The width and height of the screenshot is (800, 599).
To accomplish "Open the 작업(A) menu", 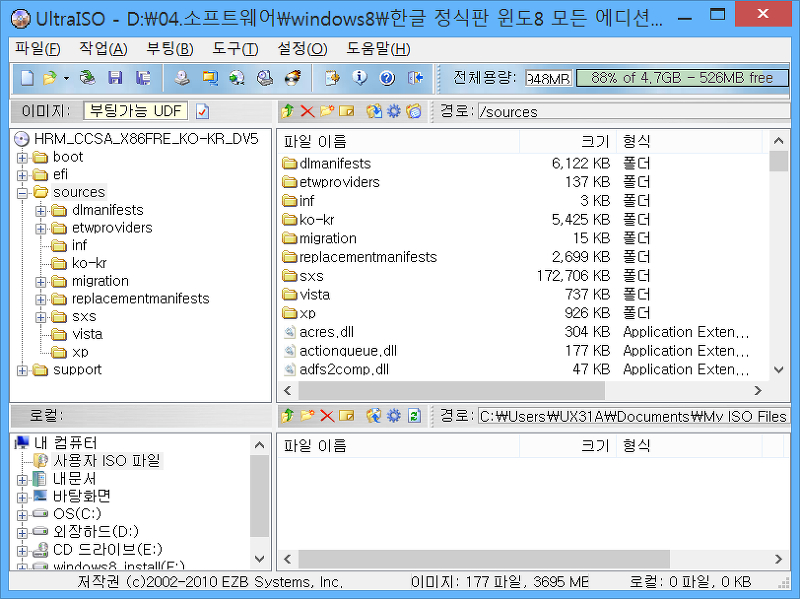I will pyautogui.click(x=103, y=49).
